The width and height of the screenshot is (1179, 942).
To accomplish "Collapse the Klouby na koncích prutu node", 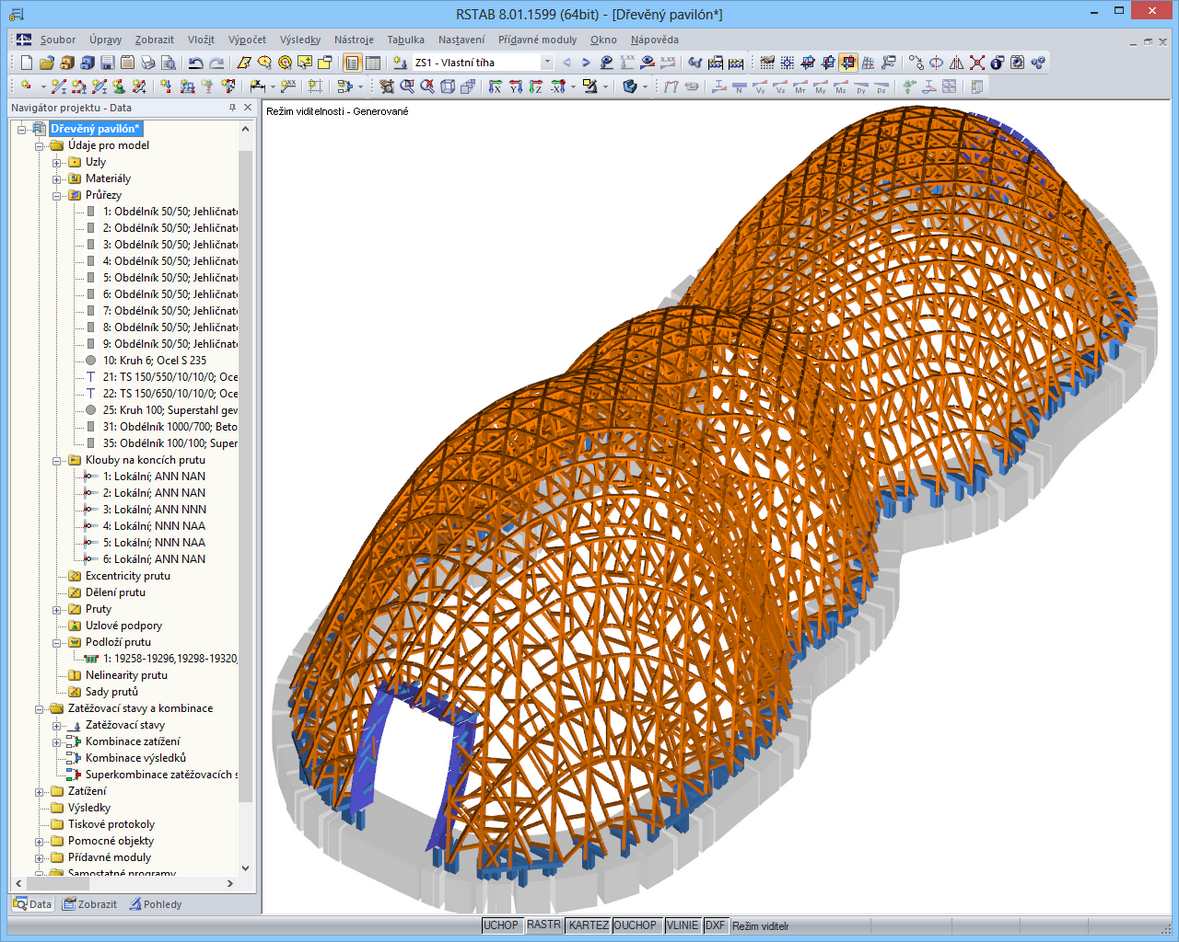I will coord(56,461).
